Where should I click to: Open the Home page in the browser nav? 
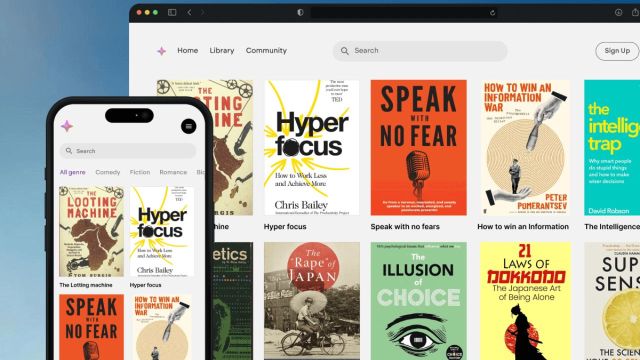(x=187, y=51)
